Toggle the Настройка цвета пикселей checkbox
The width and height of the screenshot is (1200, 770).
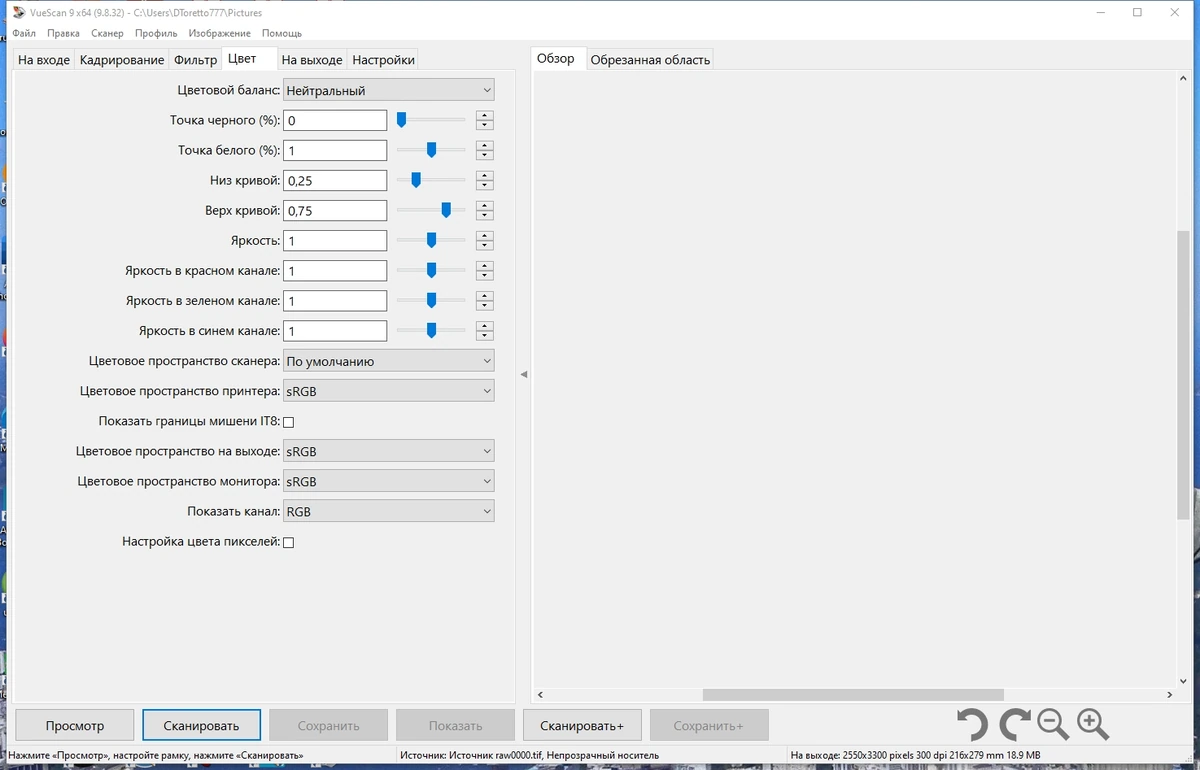[x=289, y=542]
